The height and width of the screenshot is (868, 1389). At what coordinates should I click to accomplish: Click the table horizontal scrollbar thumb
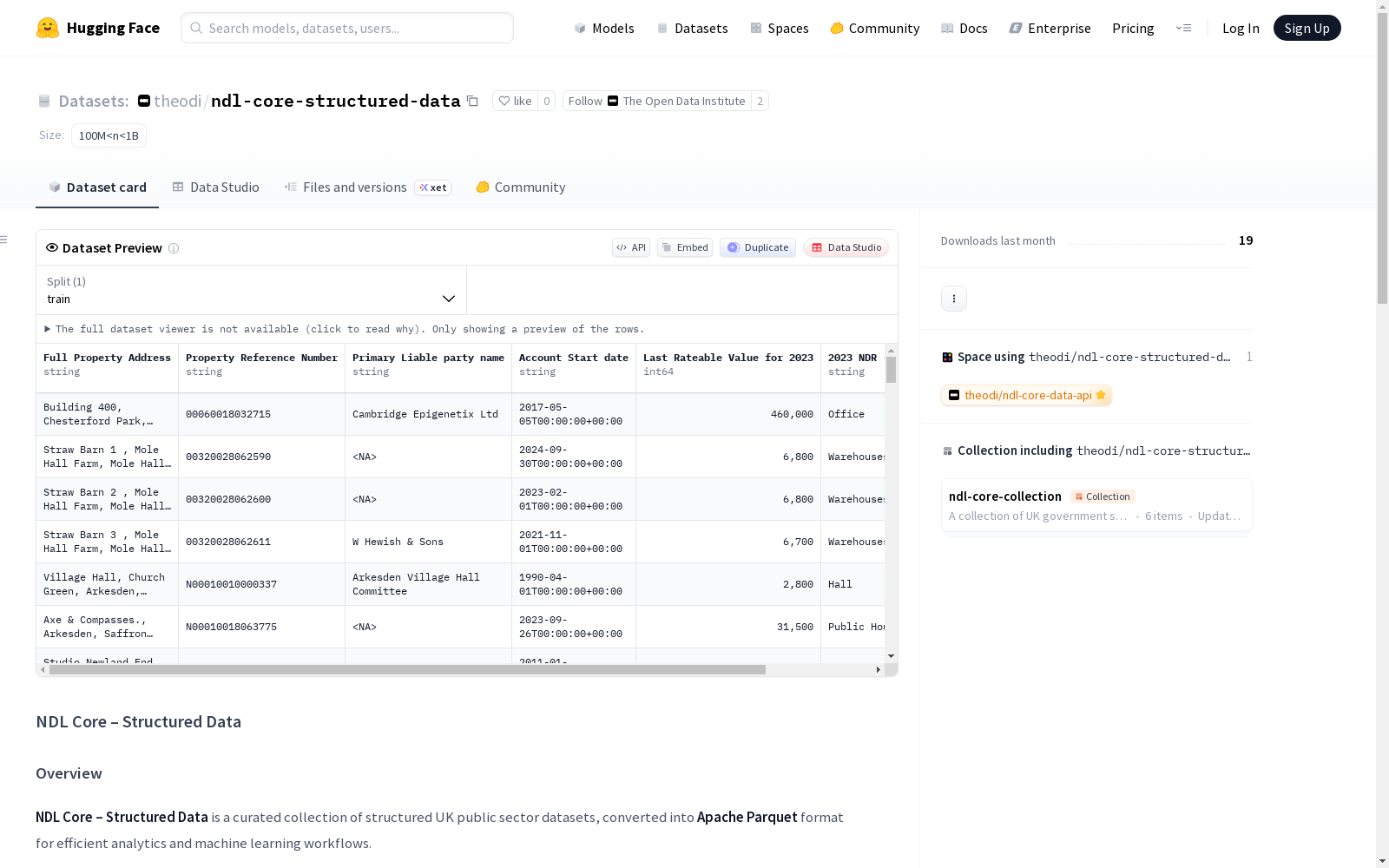[x=407, y=670]
